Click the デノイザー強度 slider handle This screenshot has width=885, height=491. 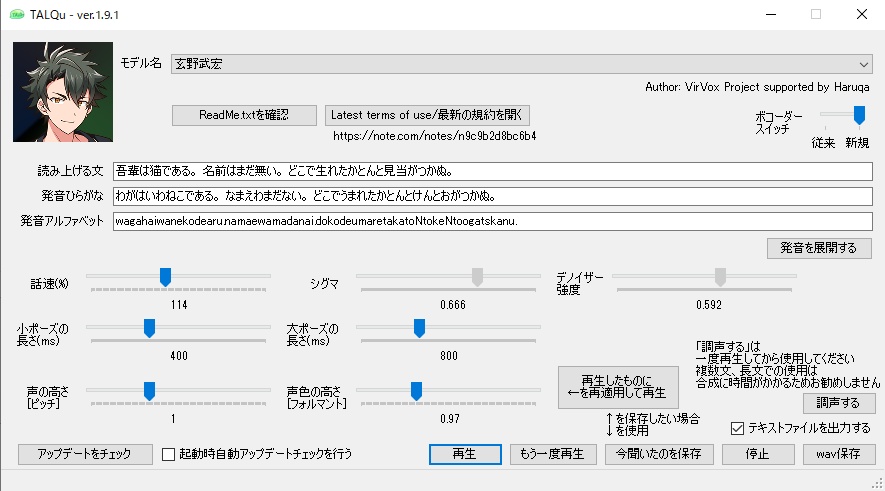tap(720, 277)
